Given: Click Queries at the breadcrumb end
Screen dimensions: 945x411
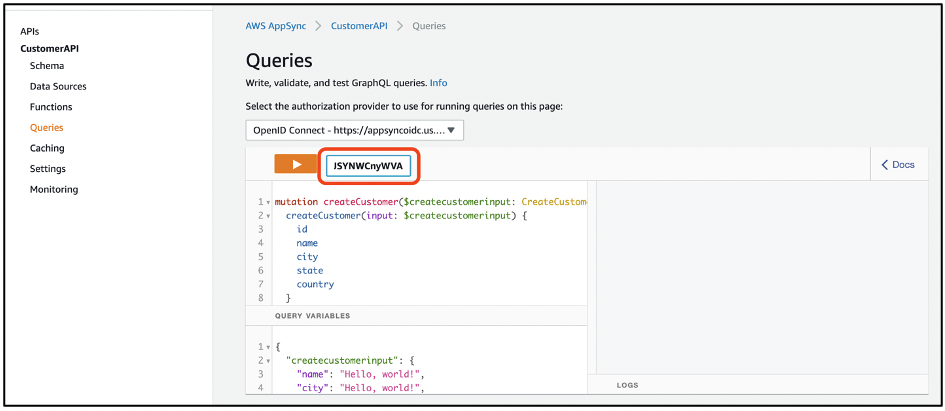Looking at the screenshot, I should point(429,26).
